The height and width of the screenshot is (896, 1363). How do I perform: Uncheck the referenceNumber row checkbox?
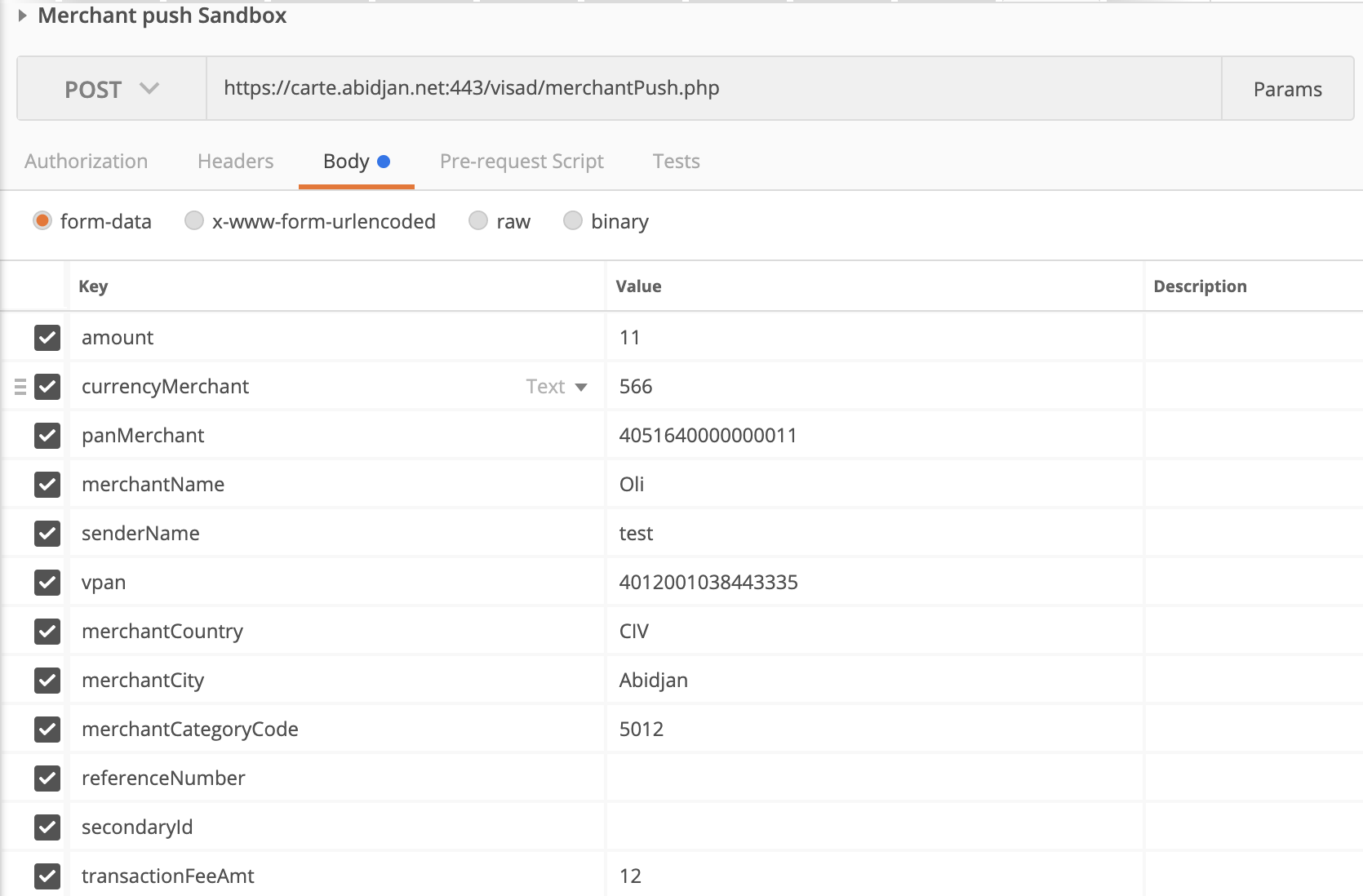pyautogui.click(x=47, y=778)
